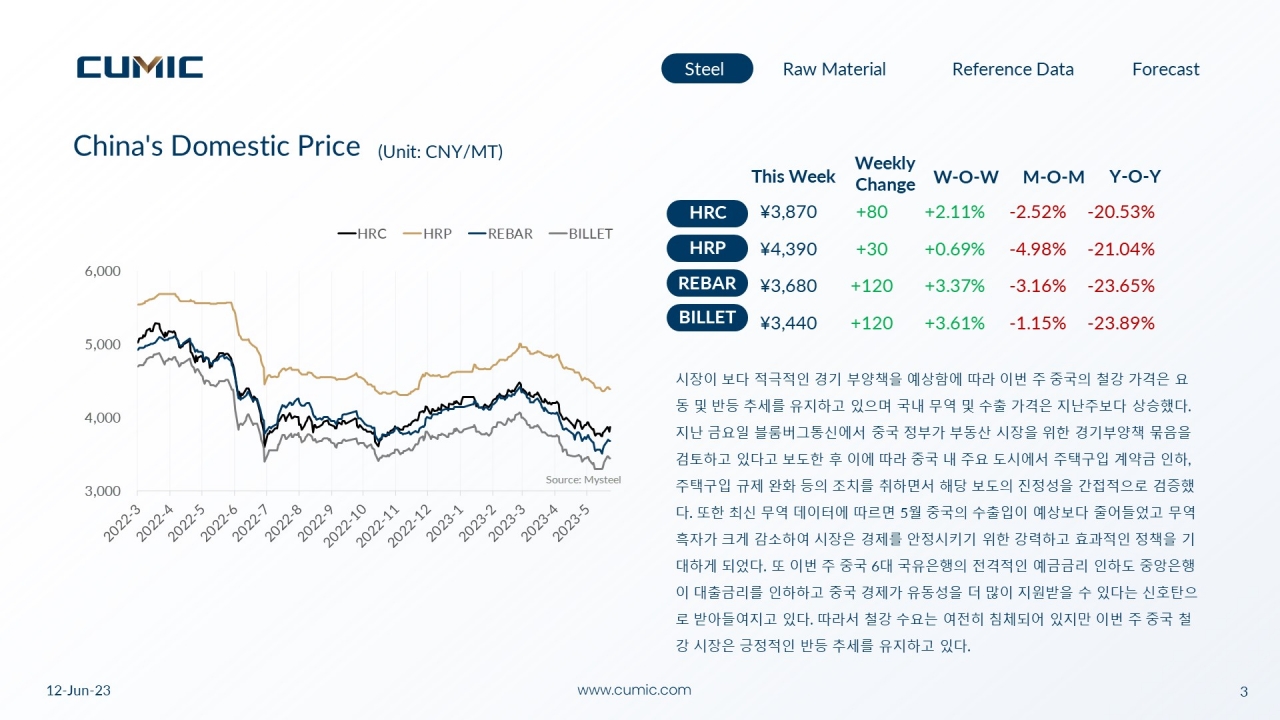This screenshot has height=720, width=1280.
Task: Select the REBAR label badge
Action: tap(707, 283)
